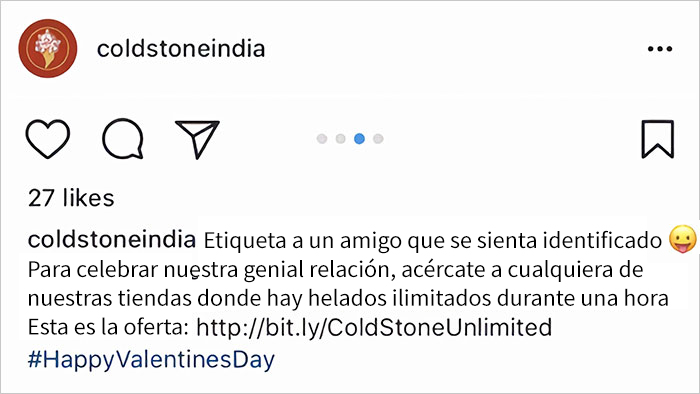Image resolution: width=700 pixels, height=394 pixels.
Task: Jump to the first carousel dot
Action: click(x=322, y=139)
